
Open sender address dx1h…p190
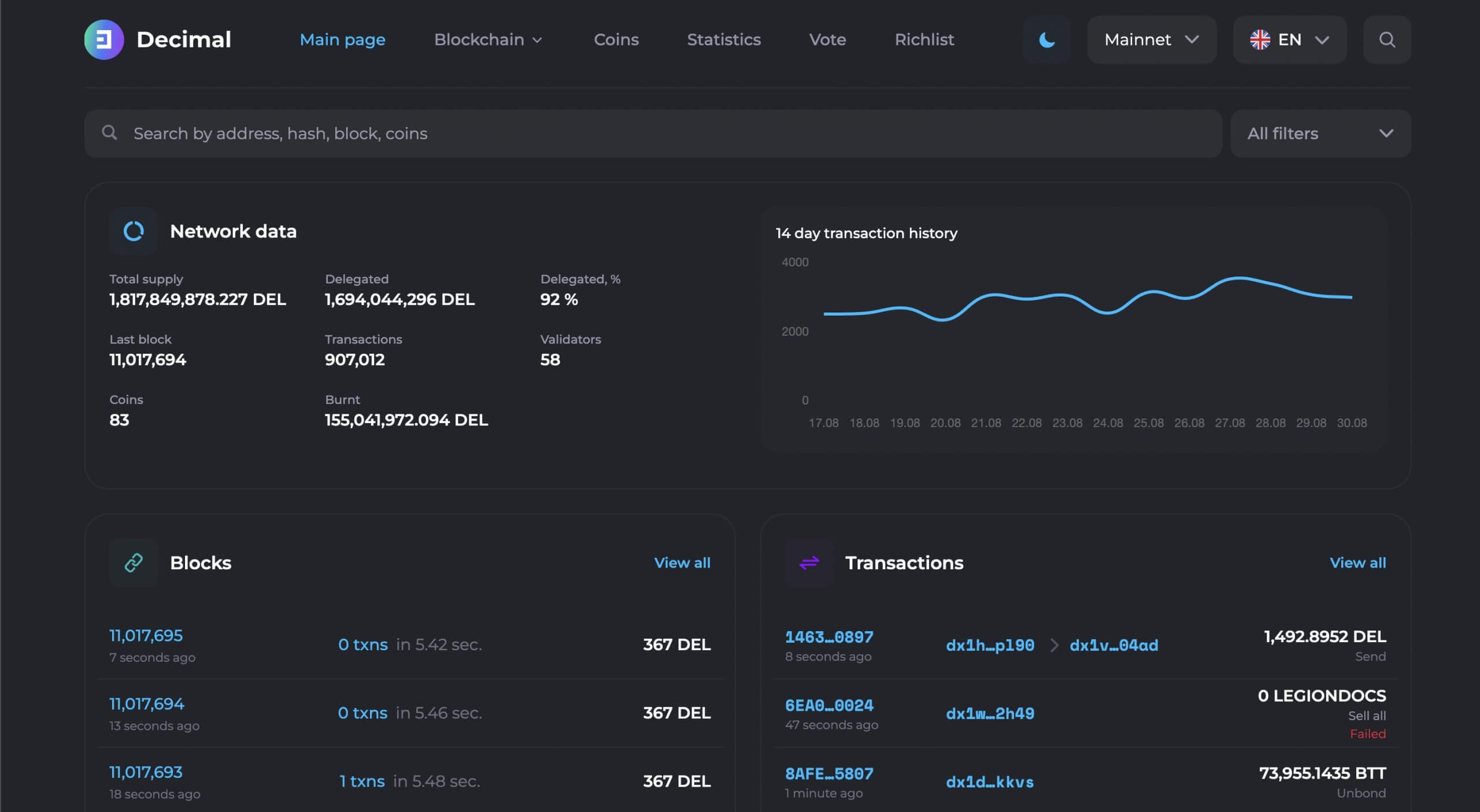990,645
